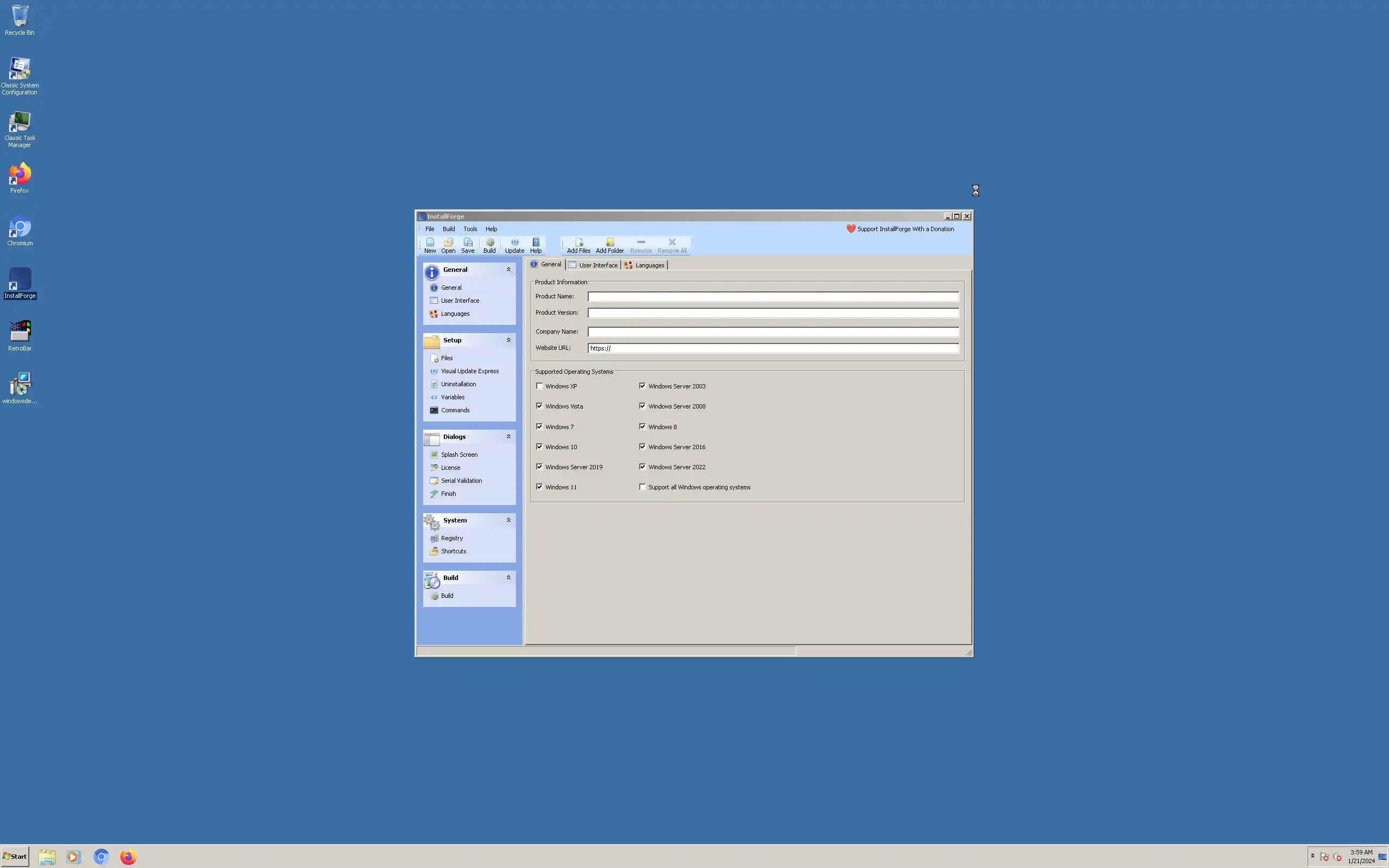Tick Support all Windows operating systems
Screen dimensions: 1389x868
pyautogui.click(x=642, y=487)
